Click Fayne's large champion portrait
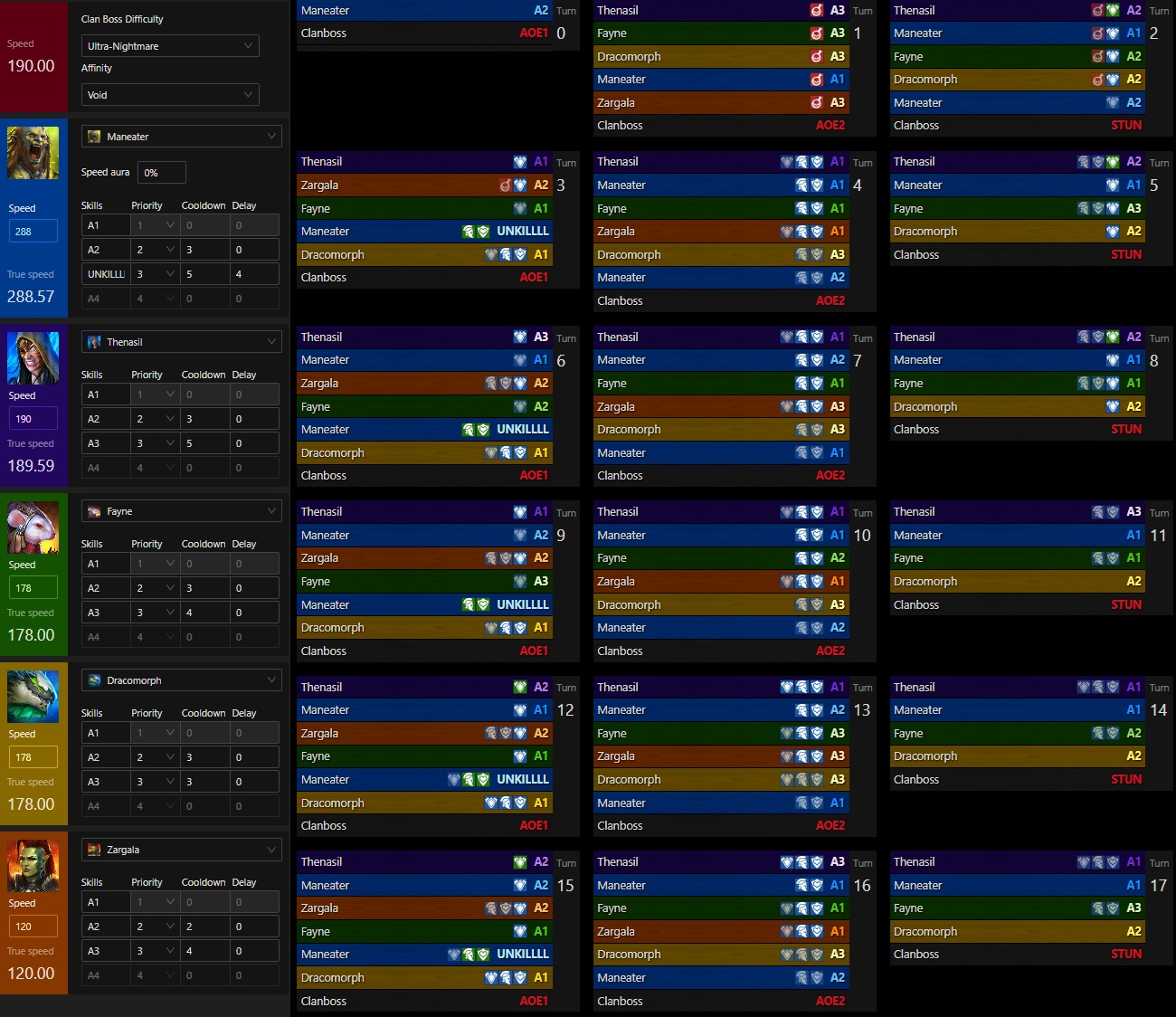 tap(33, 528)
